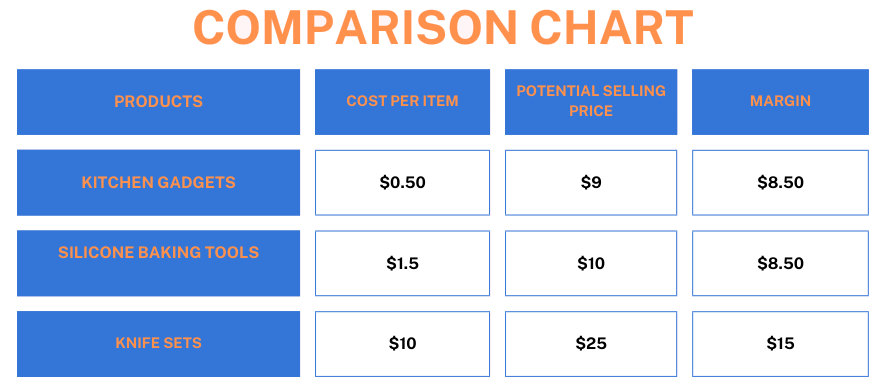Click the $9 selling price cell
Image resolution: width=884 pixels, height=389 pixels.
click(591, 183)
